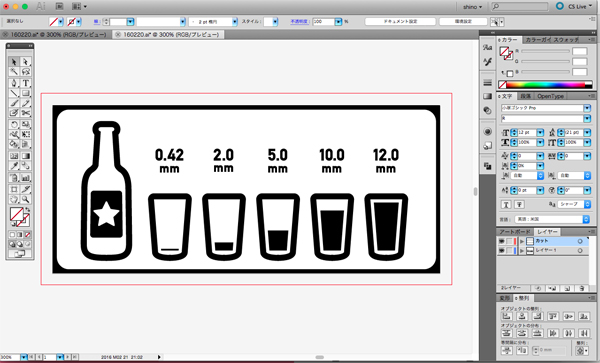Click the R slider in Color panel
The width and height of the screenshot is (600, 363).
click(x=545, y=51)
